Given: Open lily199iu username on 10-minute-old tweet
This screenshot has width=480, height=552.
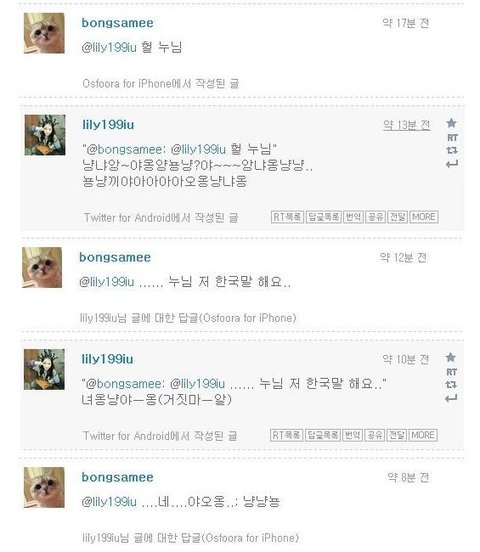Looking at the screenshot, I should tap(107, 359).
